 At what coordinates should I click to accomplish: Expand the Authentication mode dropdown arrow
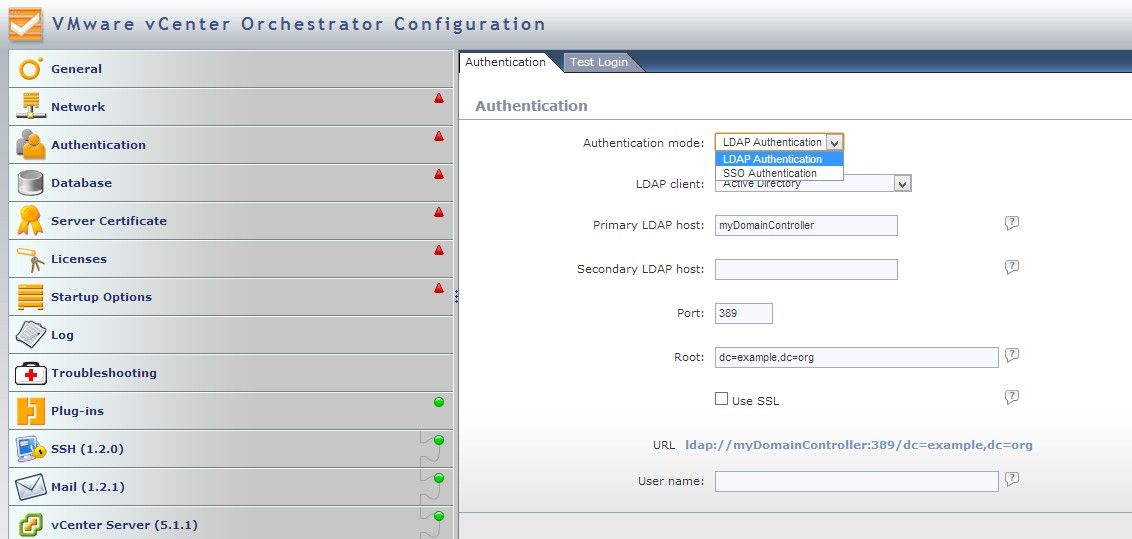(834, 143)
